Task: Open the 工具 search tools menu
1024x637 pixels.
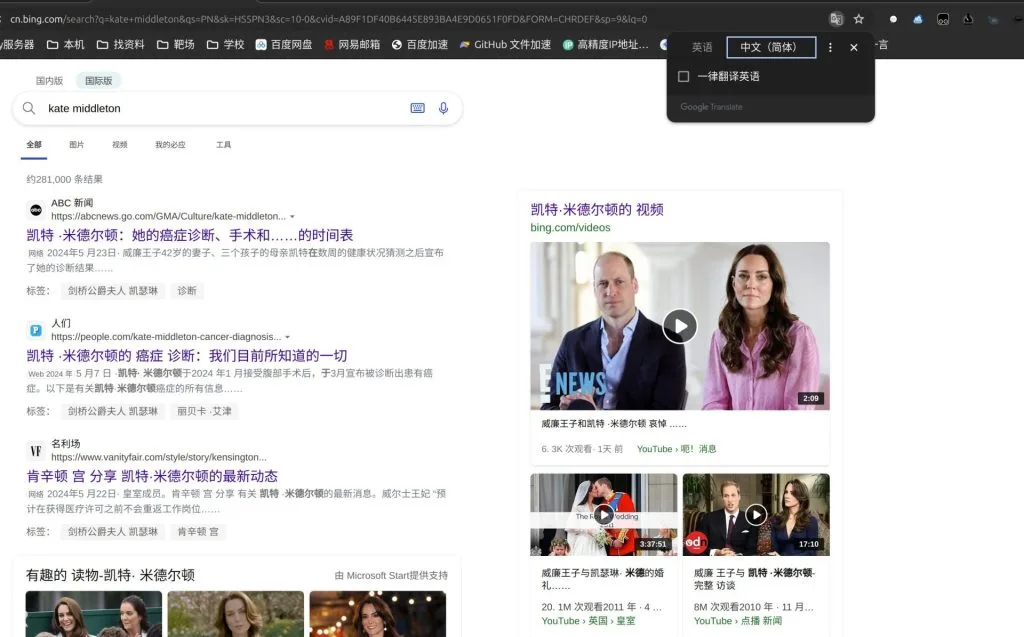Action: click(x=223, y=144)
